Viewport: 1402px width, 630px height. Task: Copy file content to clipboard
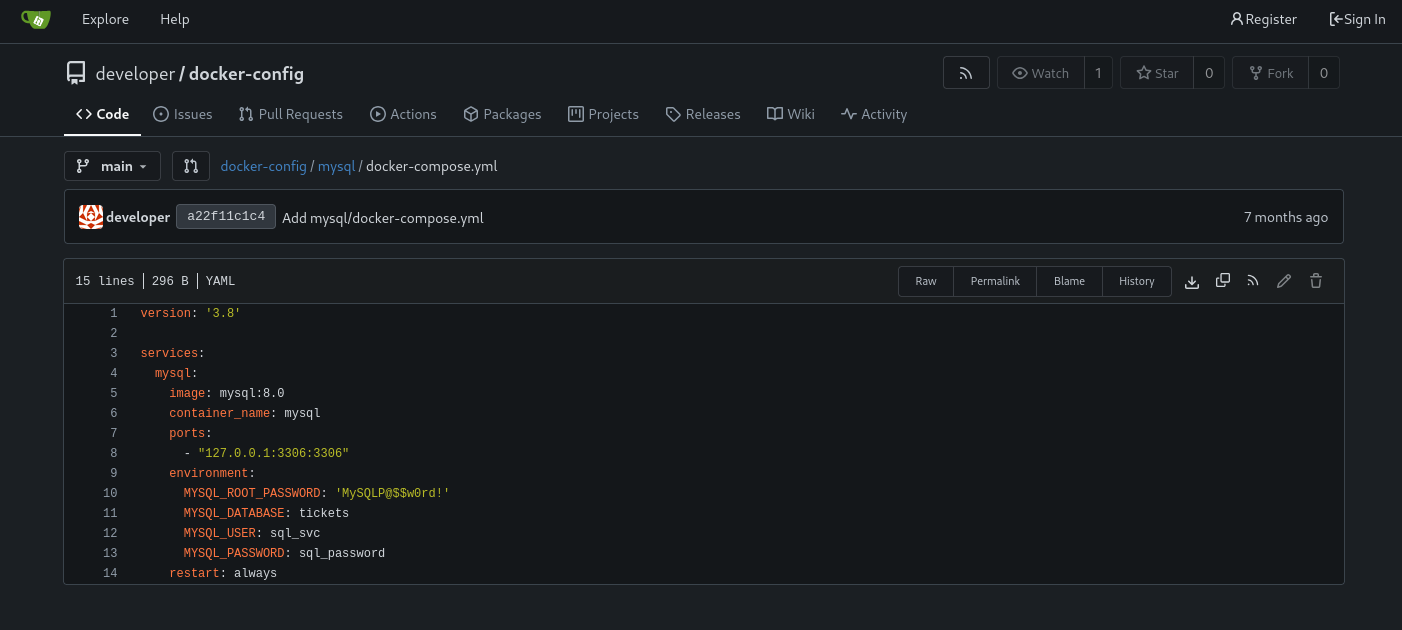point(1222,281)
